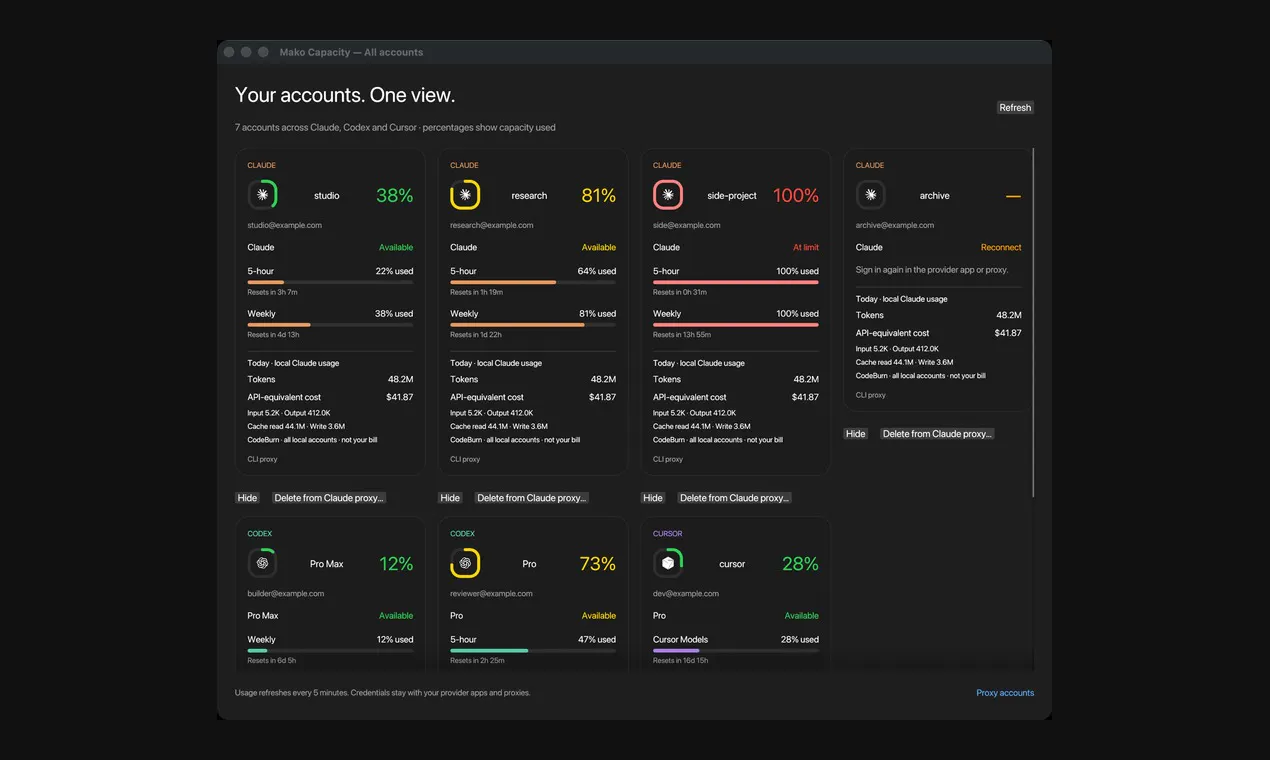Select the archive@example.com email text

895,226
